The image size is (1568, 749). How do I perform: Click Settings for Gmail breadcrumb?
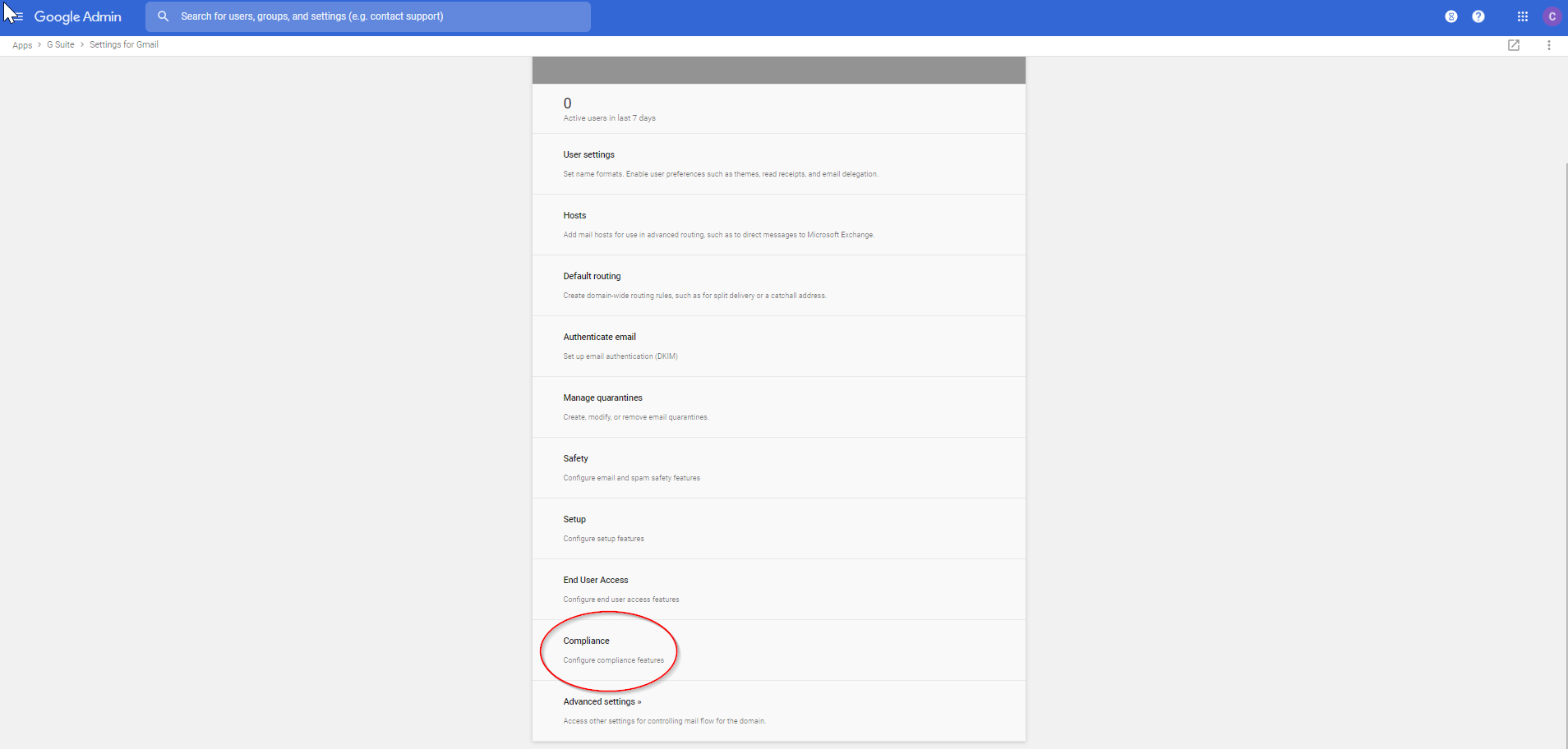coord(124,45)
